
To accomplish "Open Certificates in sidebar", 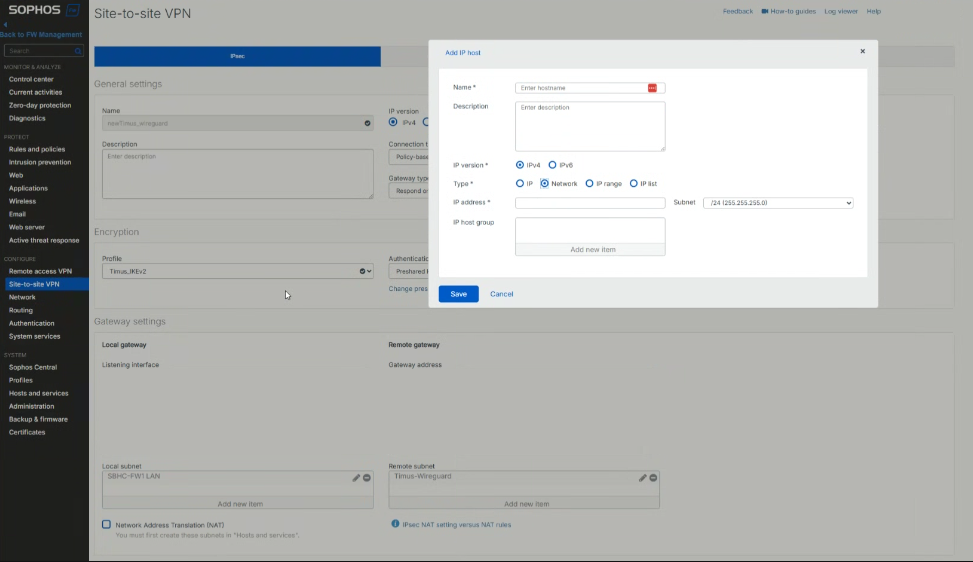I will (x=27, y=432).
